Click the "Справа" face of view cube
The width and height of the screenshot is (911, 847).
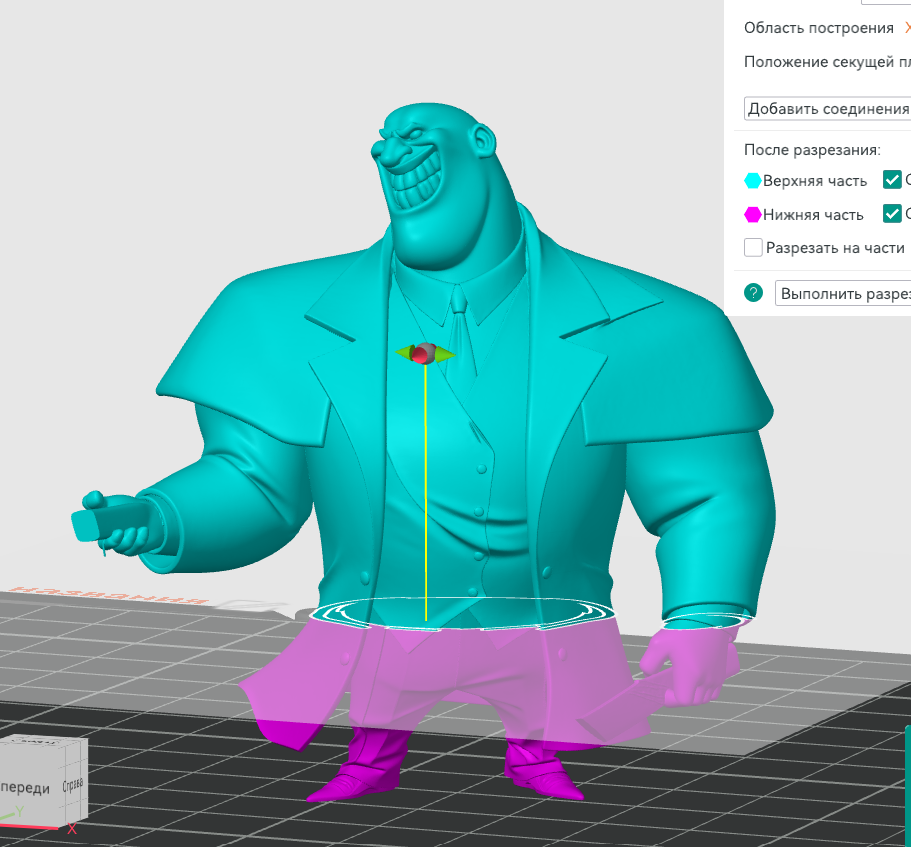[73, 784]
